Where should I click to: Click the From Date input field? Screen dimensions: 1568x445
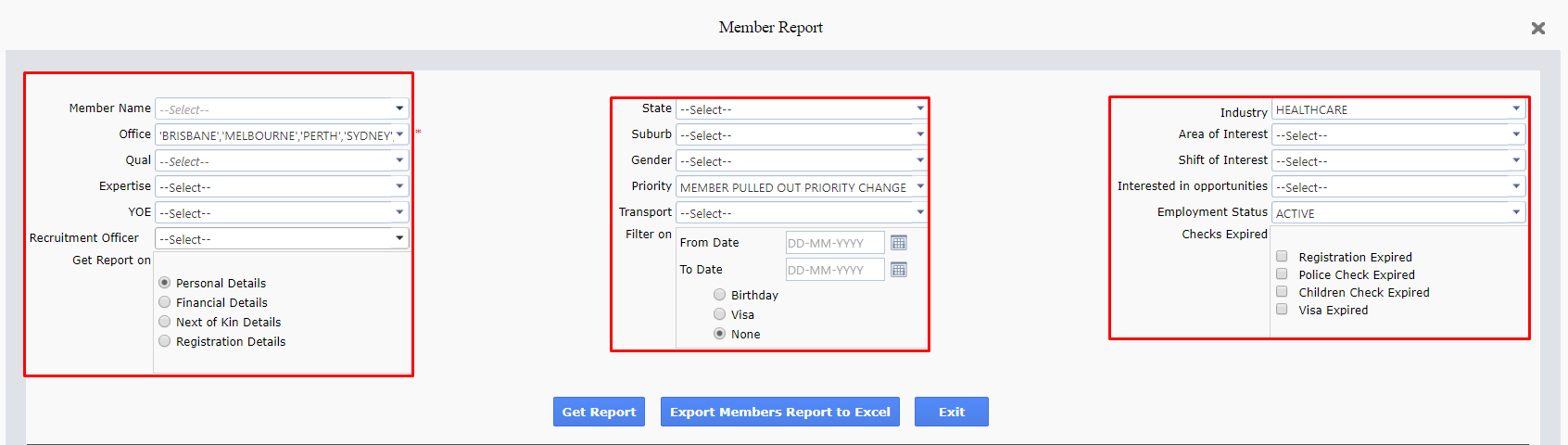pos(835,243)
